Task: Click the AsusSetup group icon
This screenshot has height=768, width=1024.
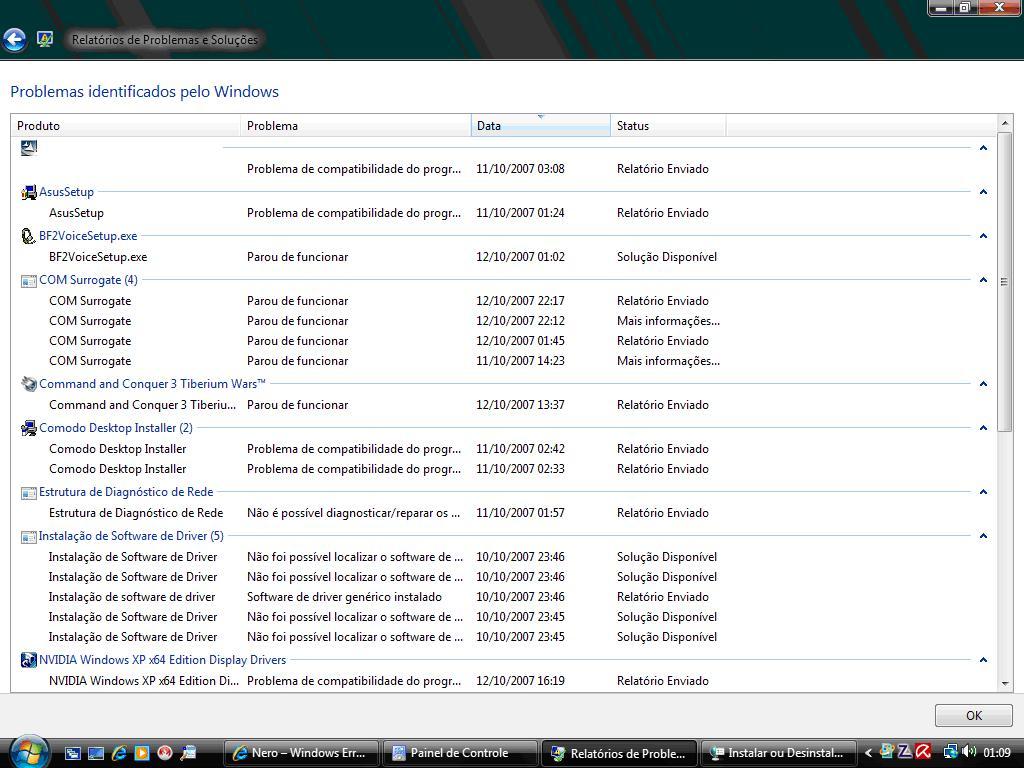Action: pos(29,192)
